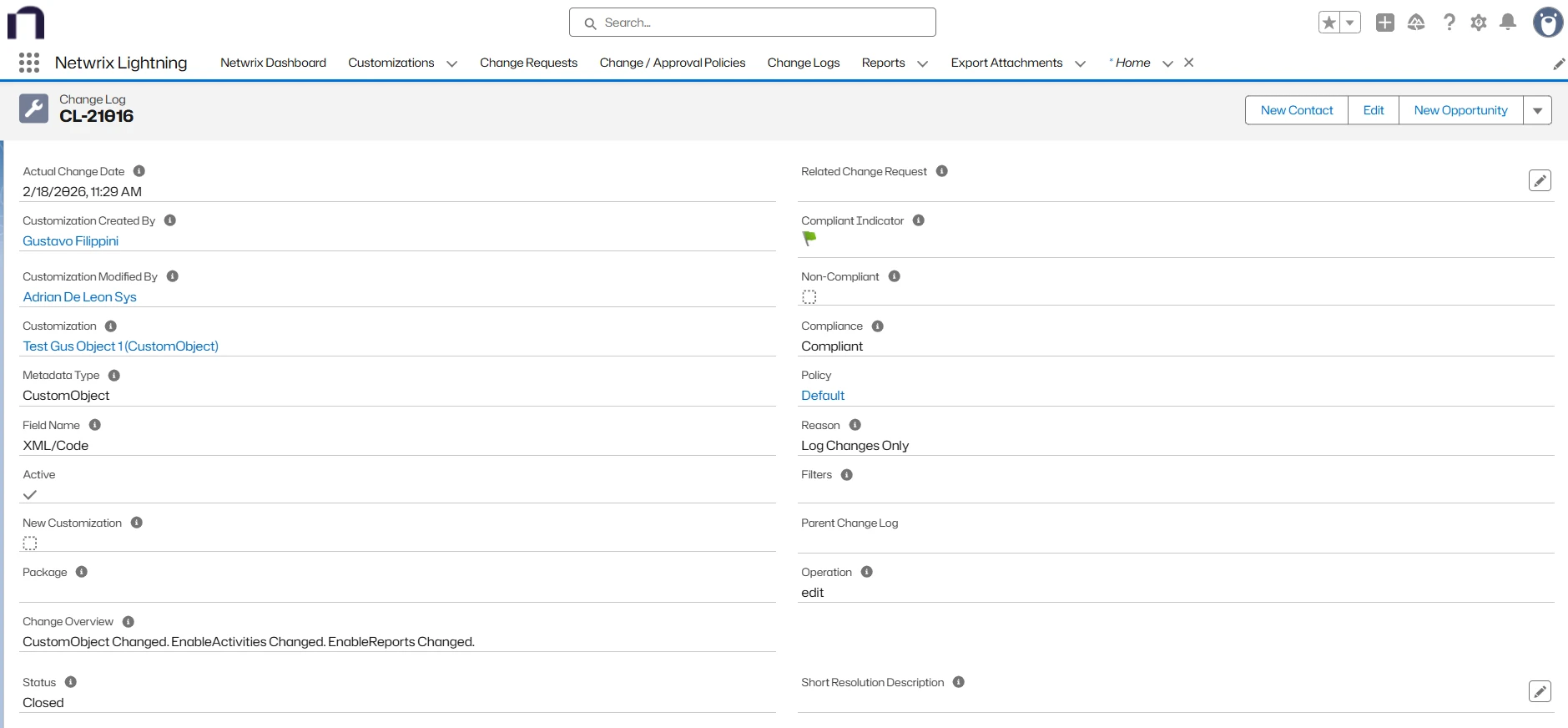Click the Favorites star icon
The image size is (1568, 728).
1329,23
